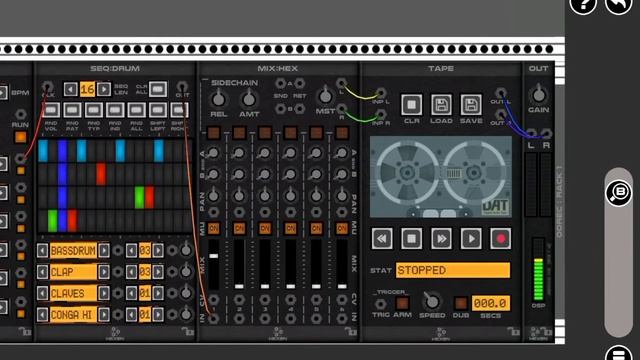Viewport: 640px width, 360px height.
Task: Click the tape rewind button
Action: [x=382, y=238]
